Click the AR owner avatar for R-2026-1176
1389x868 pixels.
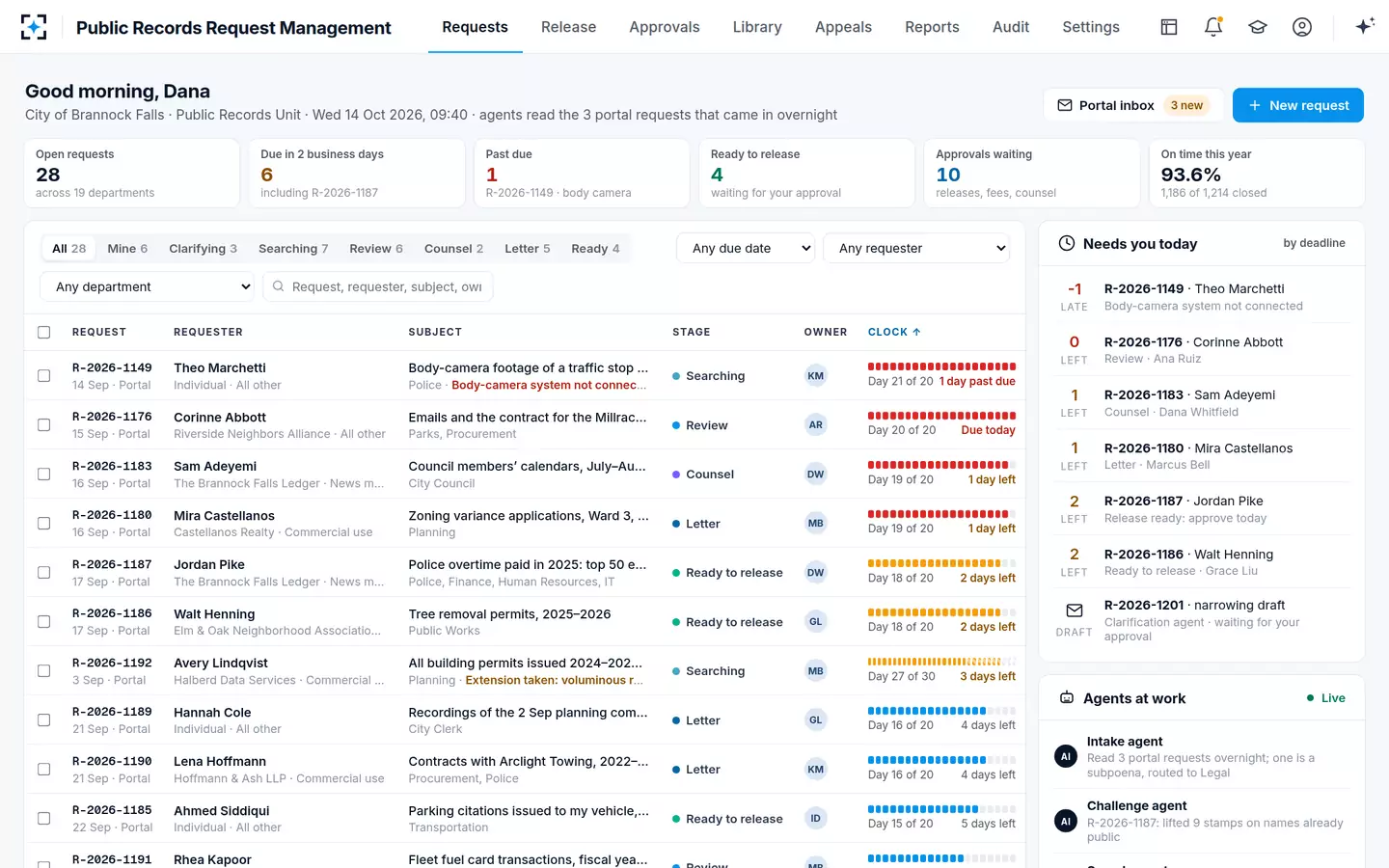tap(816, 425)
